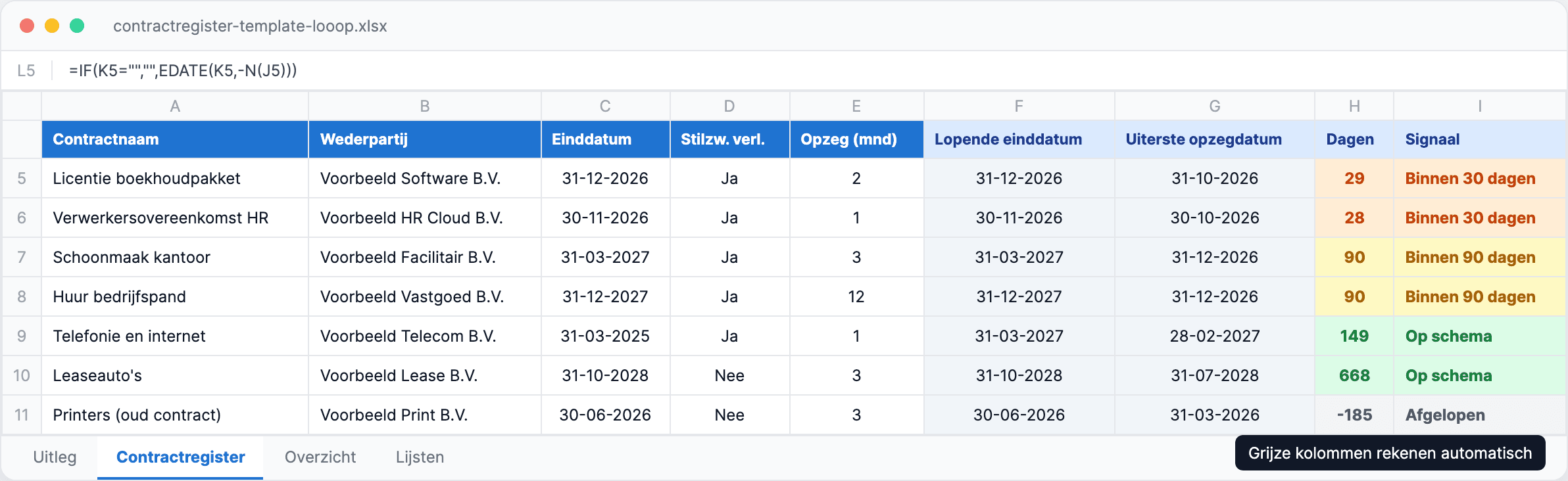The height and width of the screenshot is (481, 1568).
Task: Click the Stilzw. verl. header cell
Action: 729,139
